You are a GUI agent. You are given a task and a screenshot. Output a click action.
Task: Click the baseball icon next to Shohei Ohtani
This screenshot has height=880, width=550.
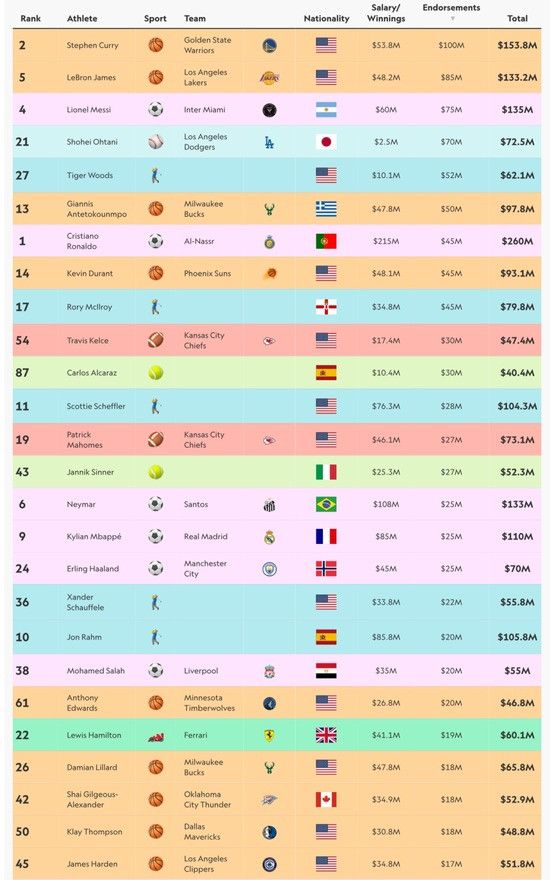tap(155, 142)
